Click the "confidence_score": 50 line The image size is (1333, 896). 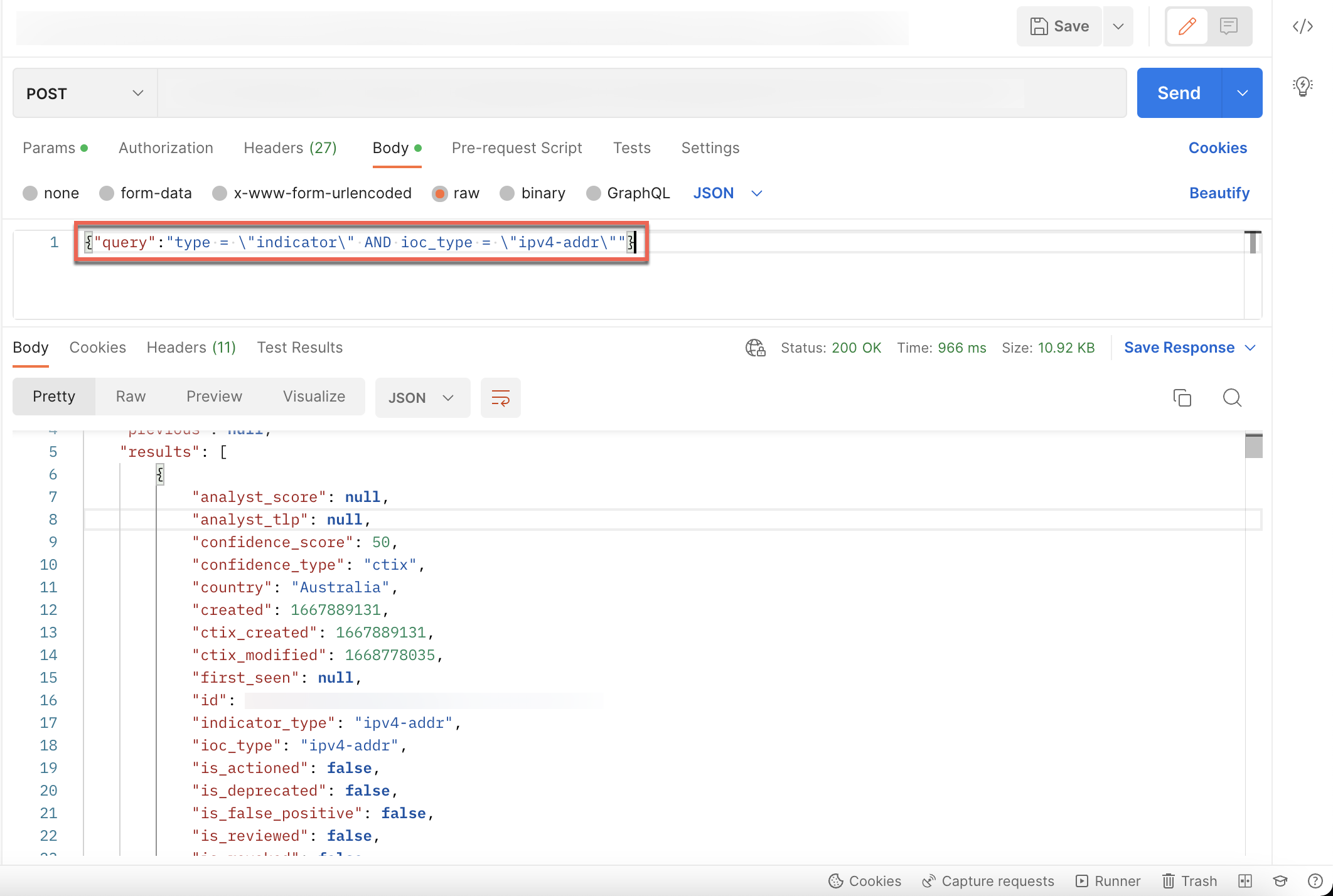[294, 542]
